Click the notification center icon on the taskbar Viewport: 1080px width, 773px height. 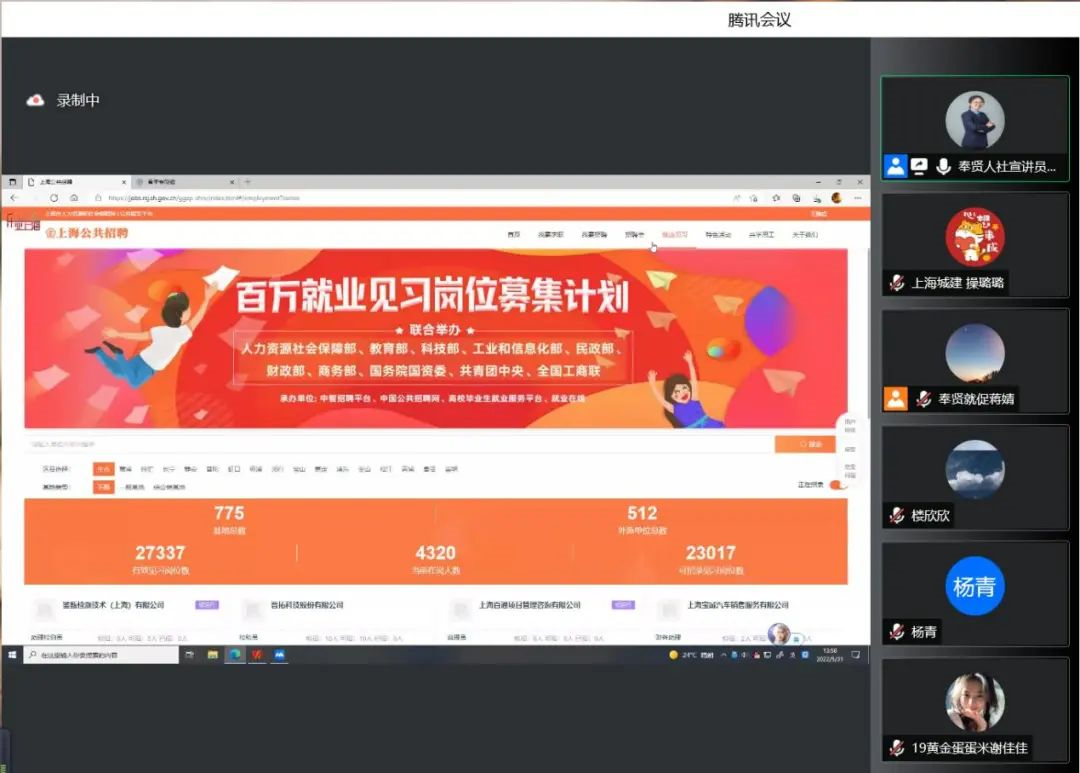point(855,655)
